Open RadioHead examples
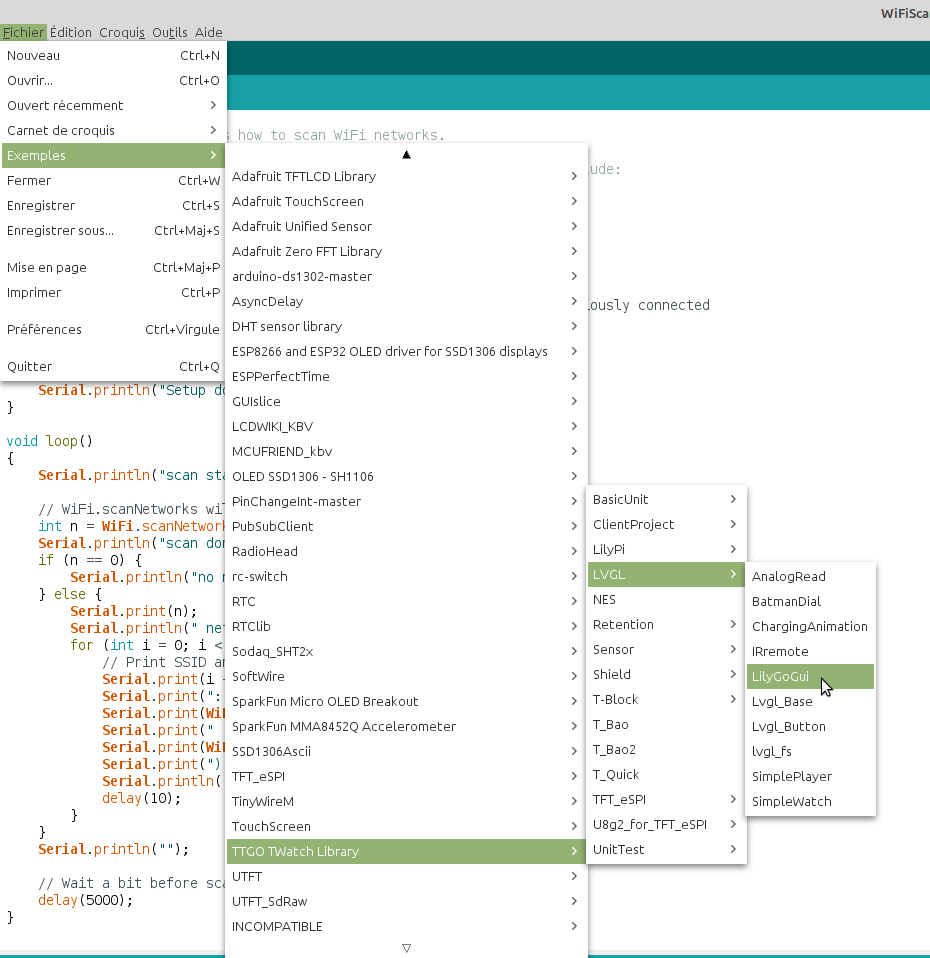Image resolution: width=930 pixels, height=958 pixels. [x=406, y=552]
